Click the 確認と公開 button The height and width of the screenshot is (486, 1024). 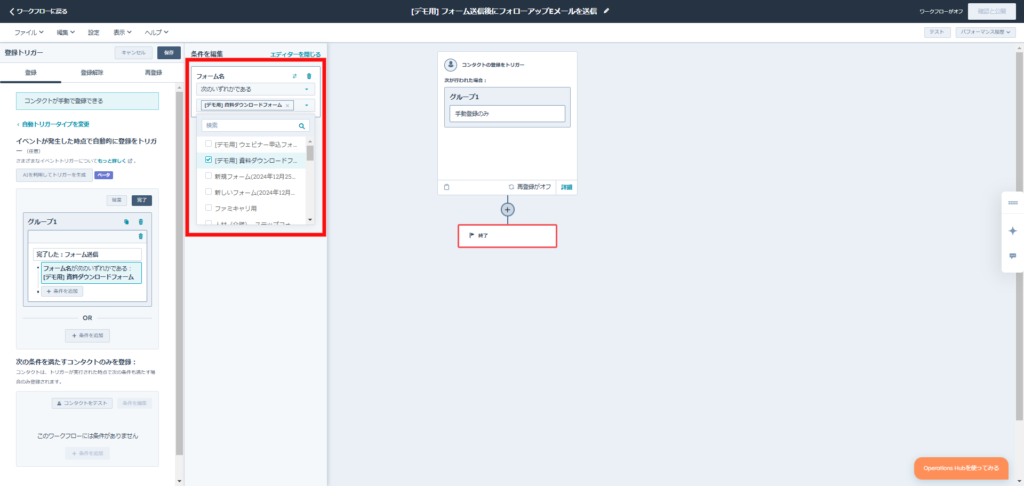click(x=992, y=11)
